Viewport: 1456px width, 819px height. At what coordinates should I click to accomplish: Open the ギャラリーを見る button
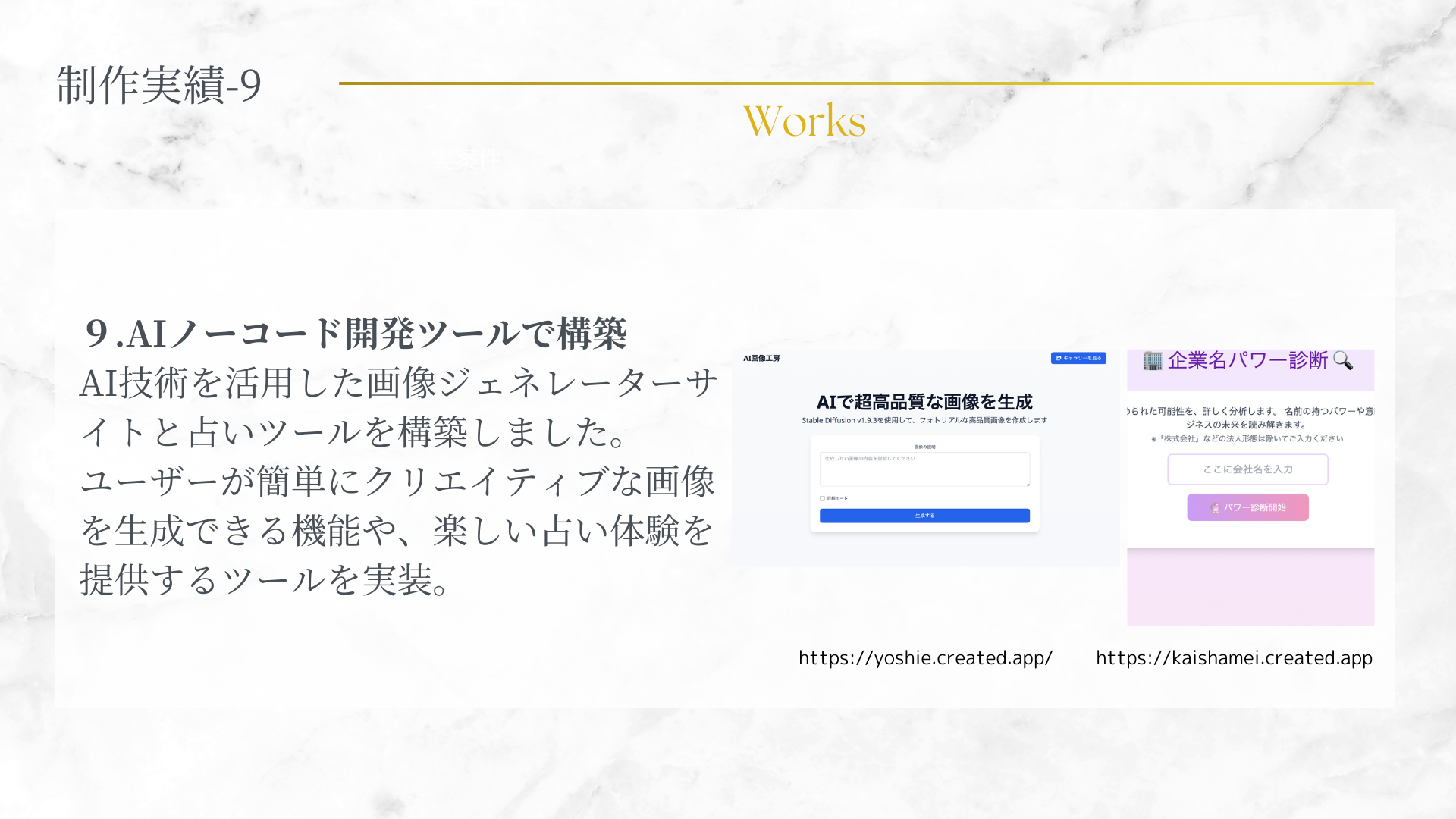coord(1078,358)
